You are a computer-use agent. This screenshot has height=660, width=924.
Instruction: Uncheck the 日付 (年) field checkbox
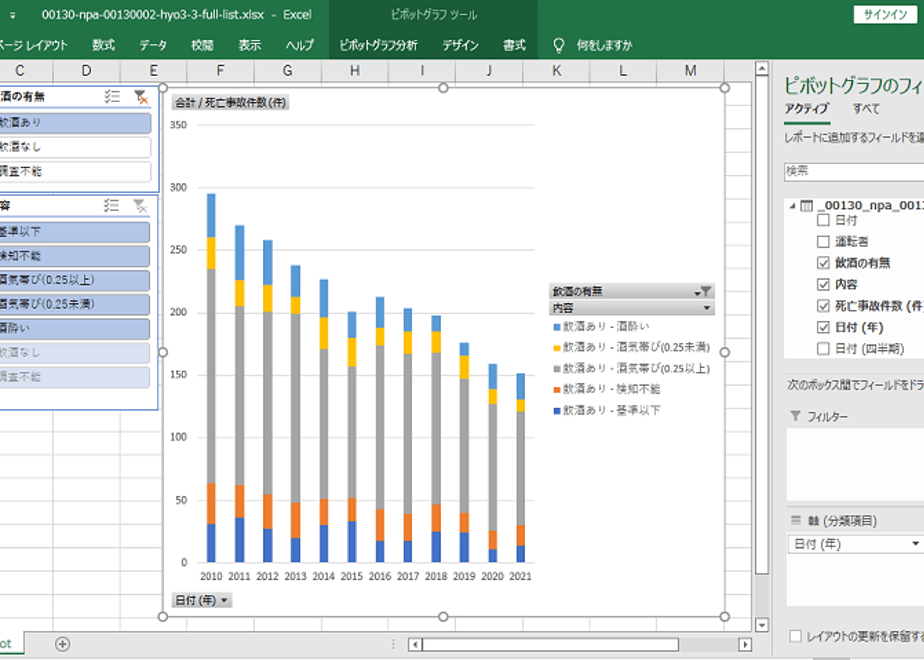coord(823,327)
